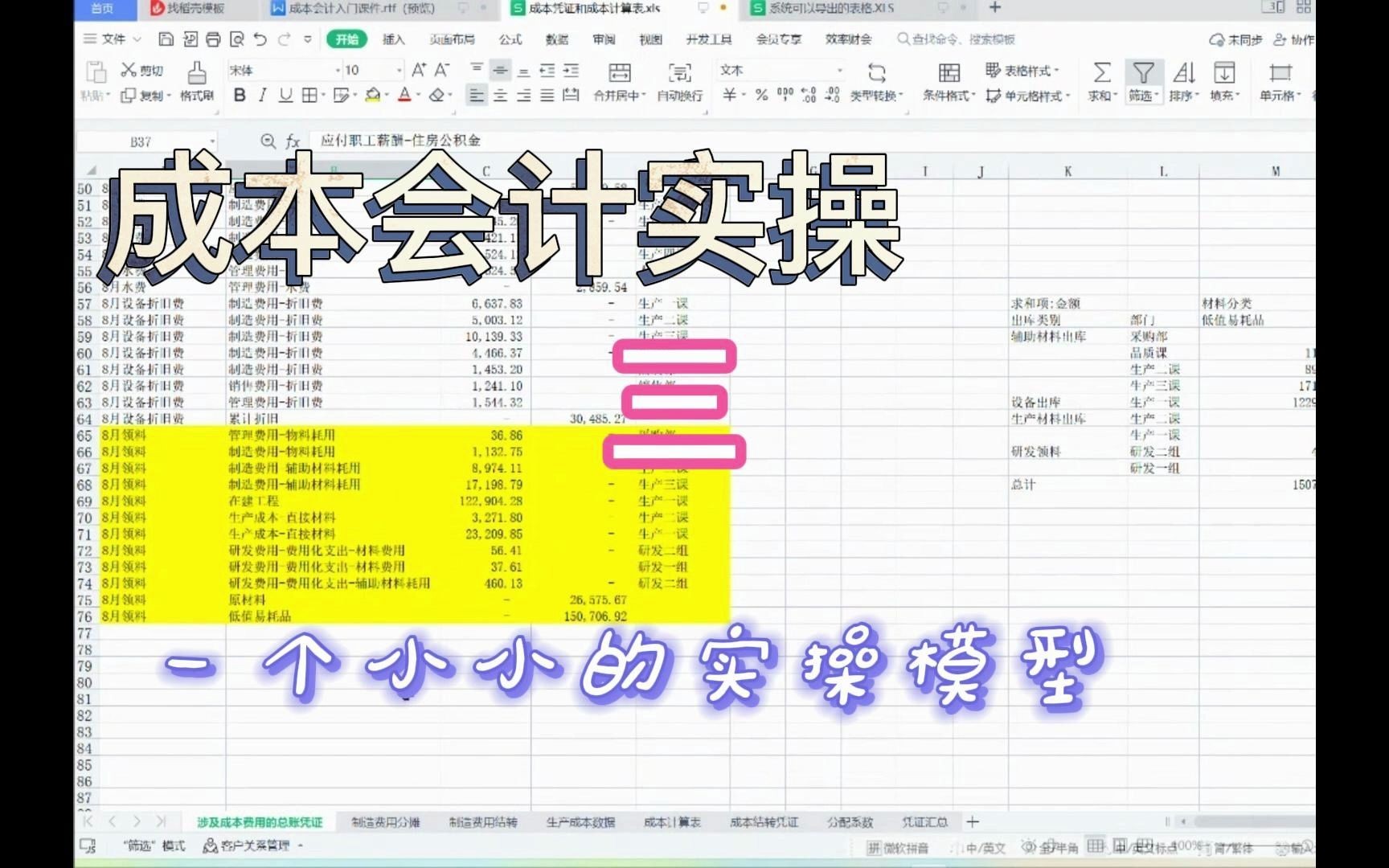
Task: Expand the Paste (粘贴) dropdown arrow
Action: click(x=107, y=96)
